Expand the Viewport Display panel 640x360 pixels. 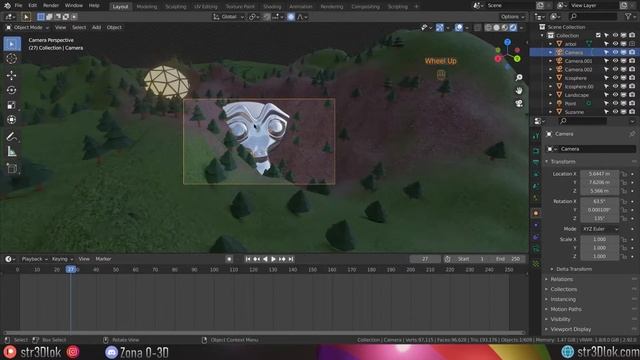click(570, 329)
